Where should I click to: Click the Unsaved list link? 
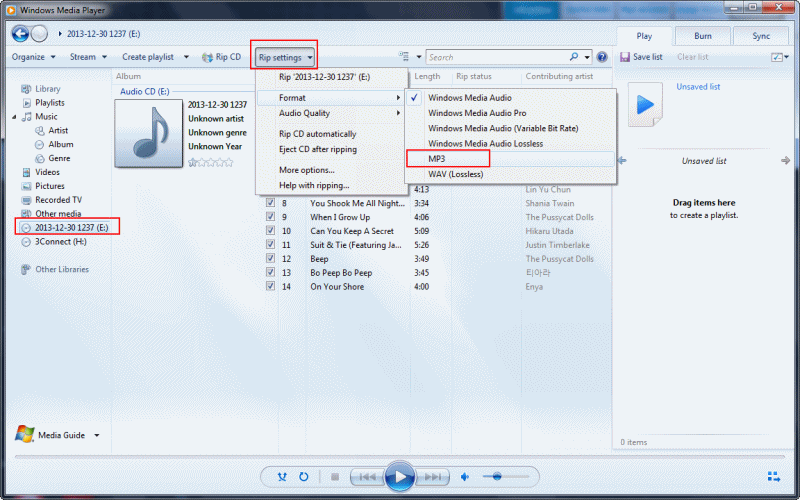(698, 87)
